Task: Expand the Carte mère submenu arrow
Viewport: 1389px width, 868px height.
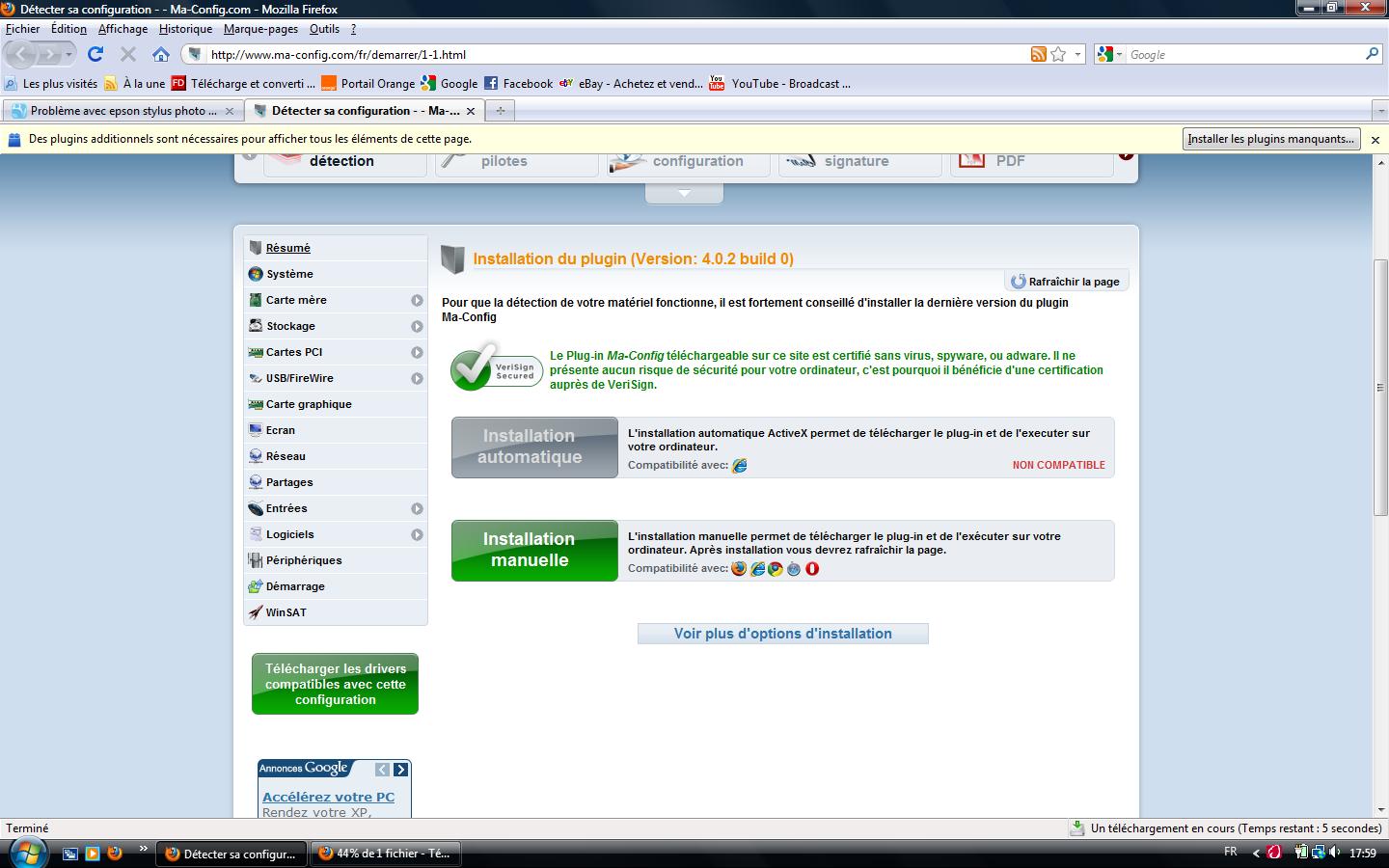Action: (417, 300)
